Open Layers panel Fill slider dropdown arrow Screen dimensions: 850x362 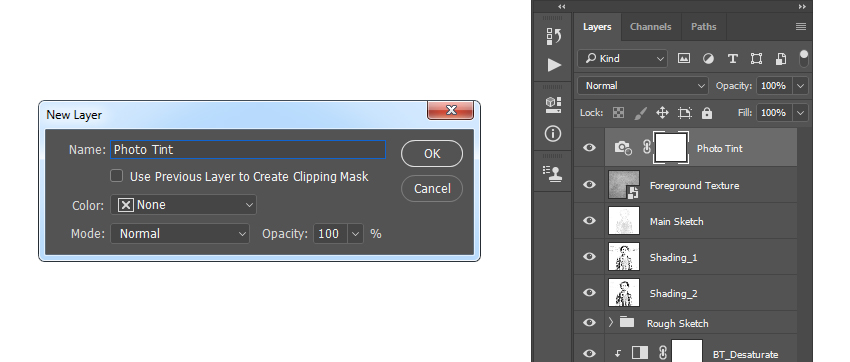pyautogui.click(x=800, y=113)
